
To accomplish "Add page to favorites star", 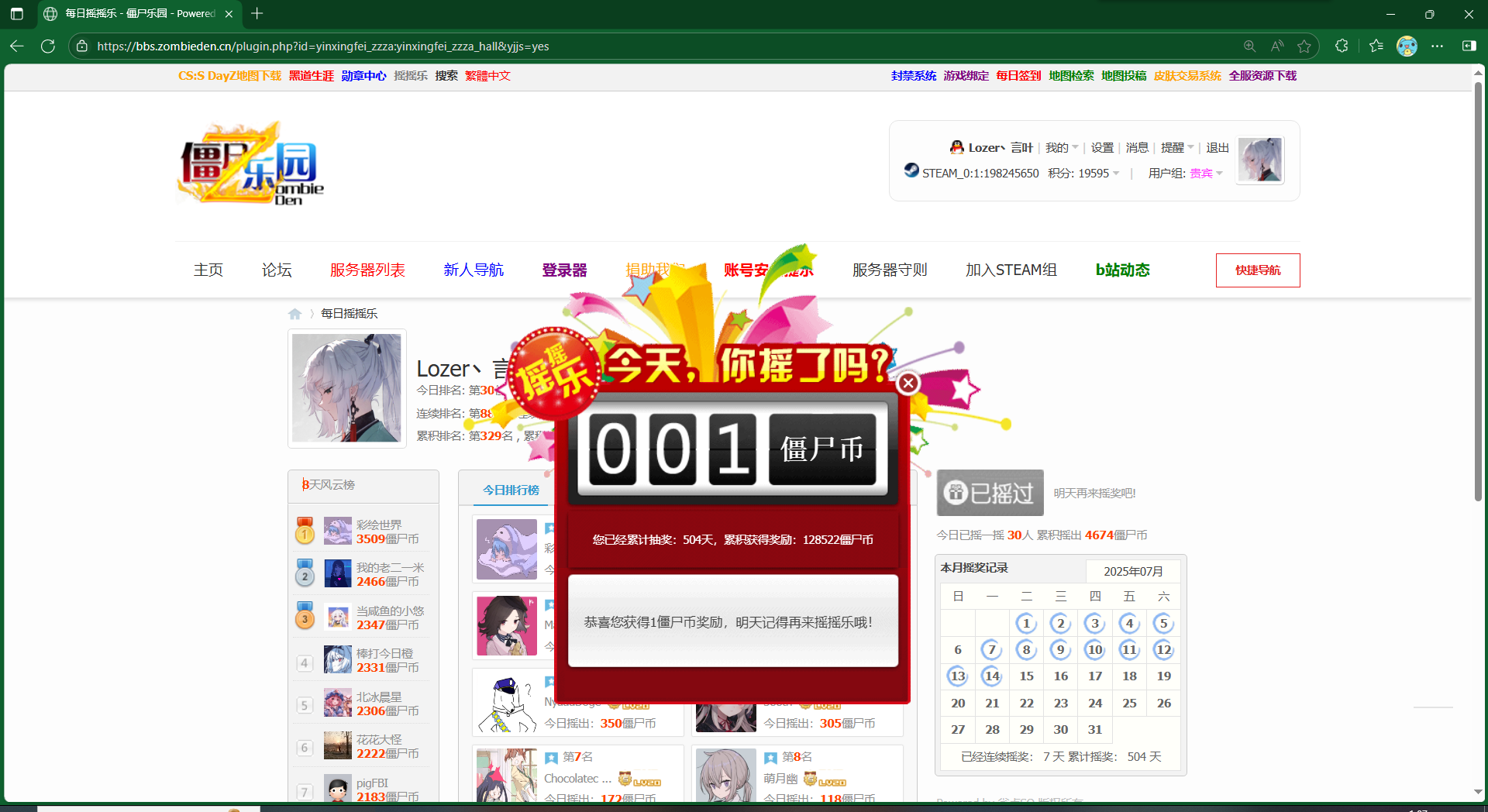I will coord(1304,46).
